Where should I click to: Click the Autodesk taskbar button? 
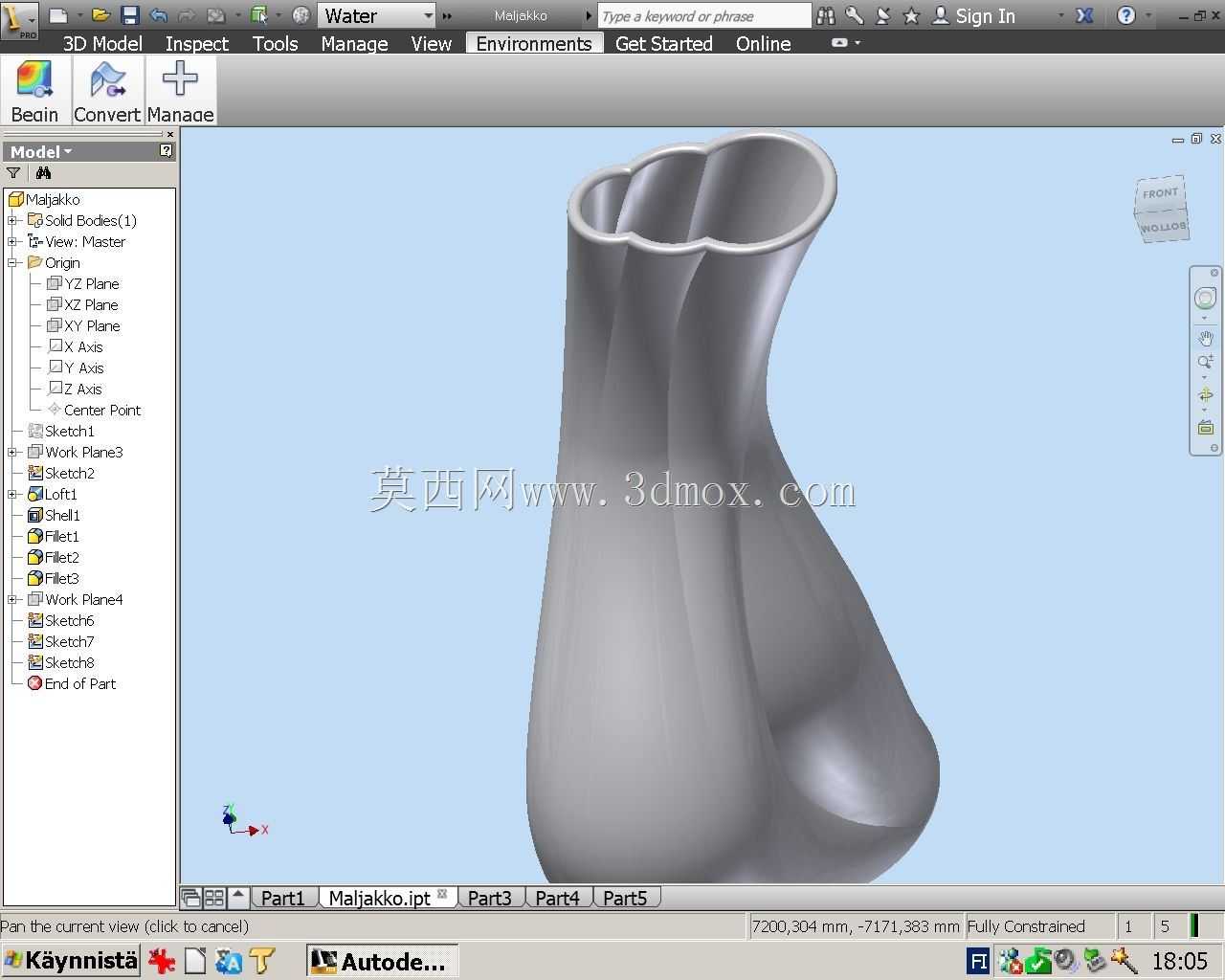pyautogui.click(x=383, y=961)
